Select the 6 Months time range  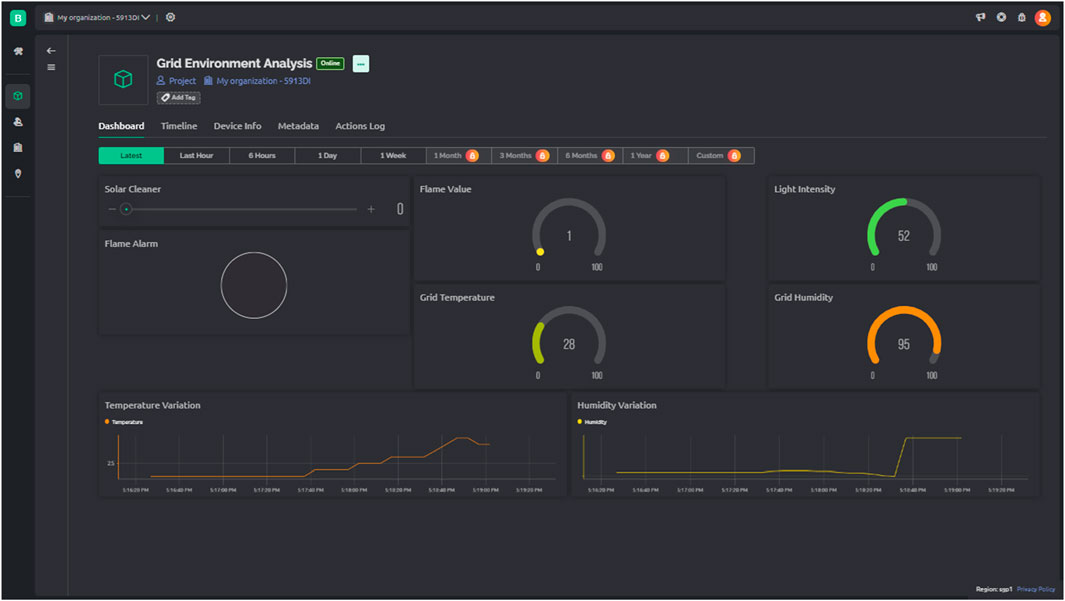pyautogui.click(x=590, y=156)
